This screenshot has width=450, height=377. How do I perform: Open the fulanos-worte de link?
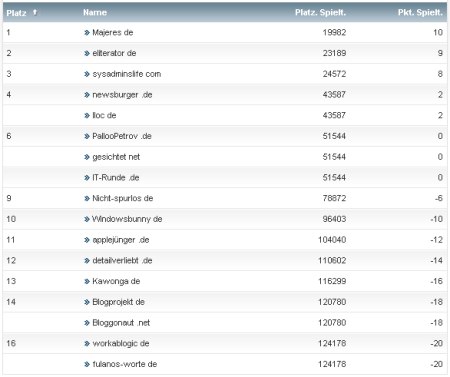[124, 364]
